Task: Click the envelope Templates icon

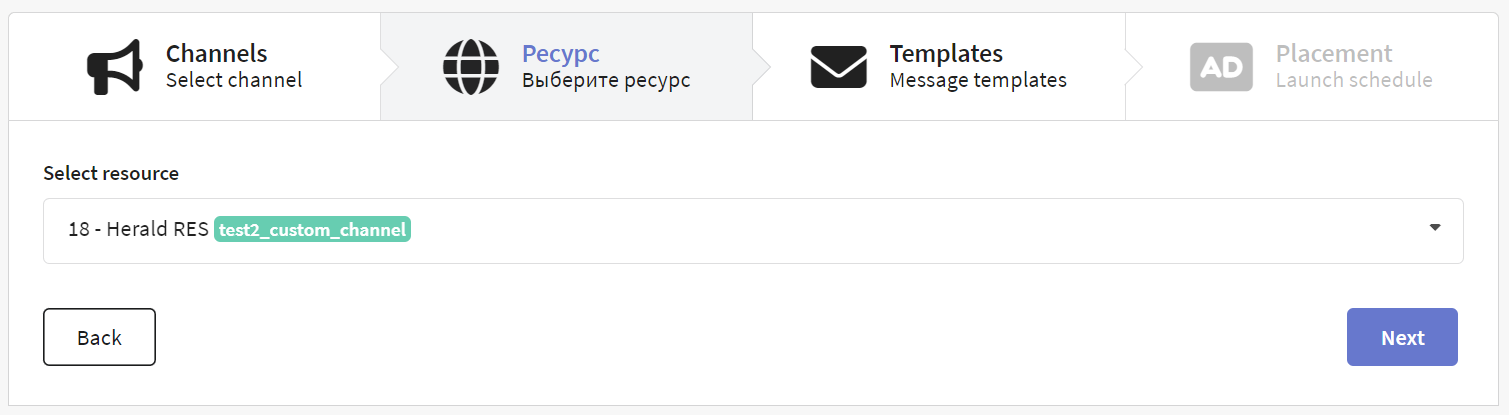Action: 838,66
